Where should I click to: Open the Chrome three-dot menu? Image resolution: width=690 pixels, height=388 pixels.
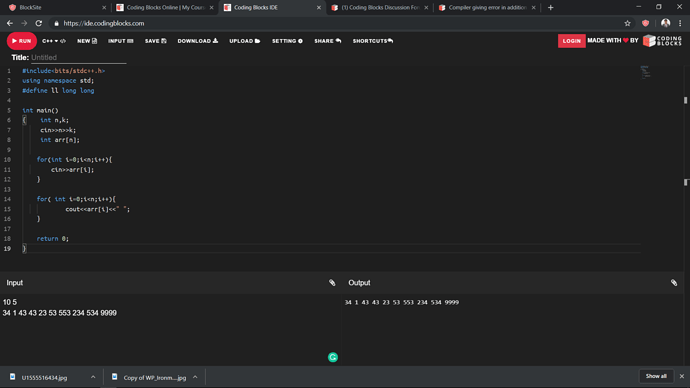click(x=680, y=23)
